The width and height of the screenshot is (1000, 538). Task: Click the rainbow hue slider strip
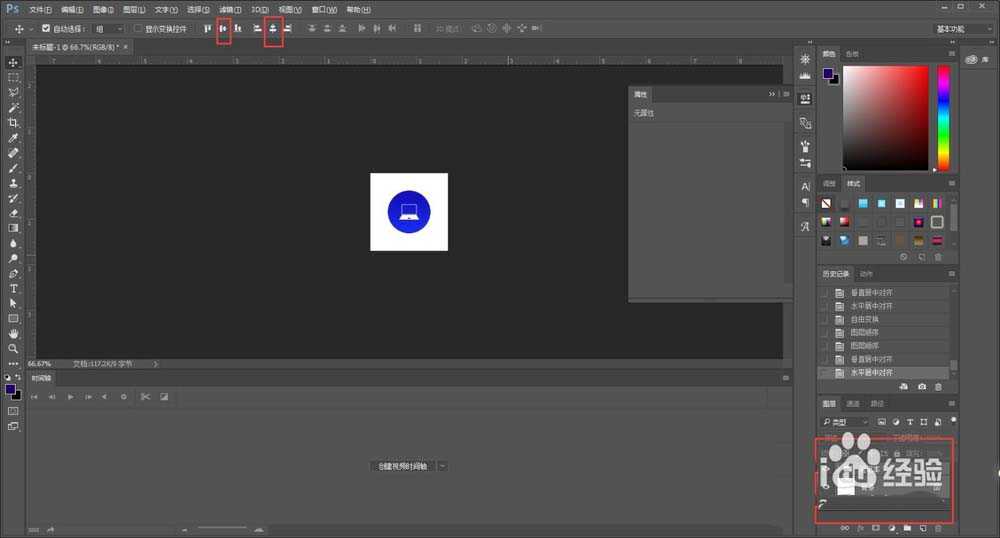click(943, 118)
